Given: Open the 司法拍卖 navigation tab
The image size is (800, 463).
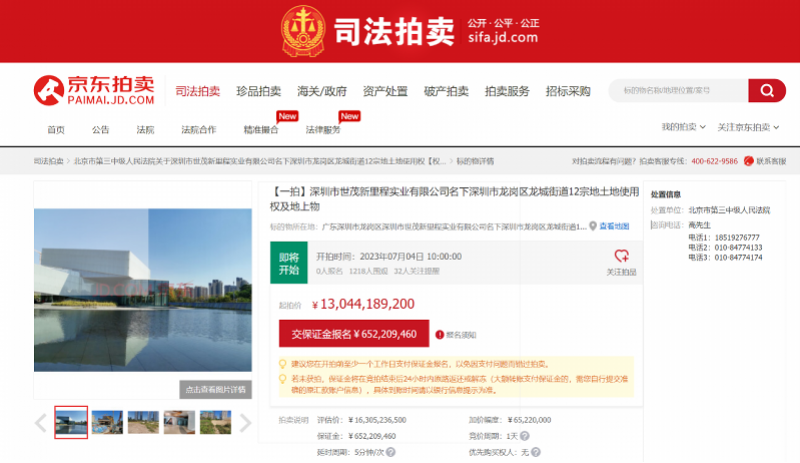Looking at the screenshot, I should [197, 91].
